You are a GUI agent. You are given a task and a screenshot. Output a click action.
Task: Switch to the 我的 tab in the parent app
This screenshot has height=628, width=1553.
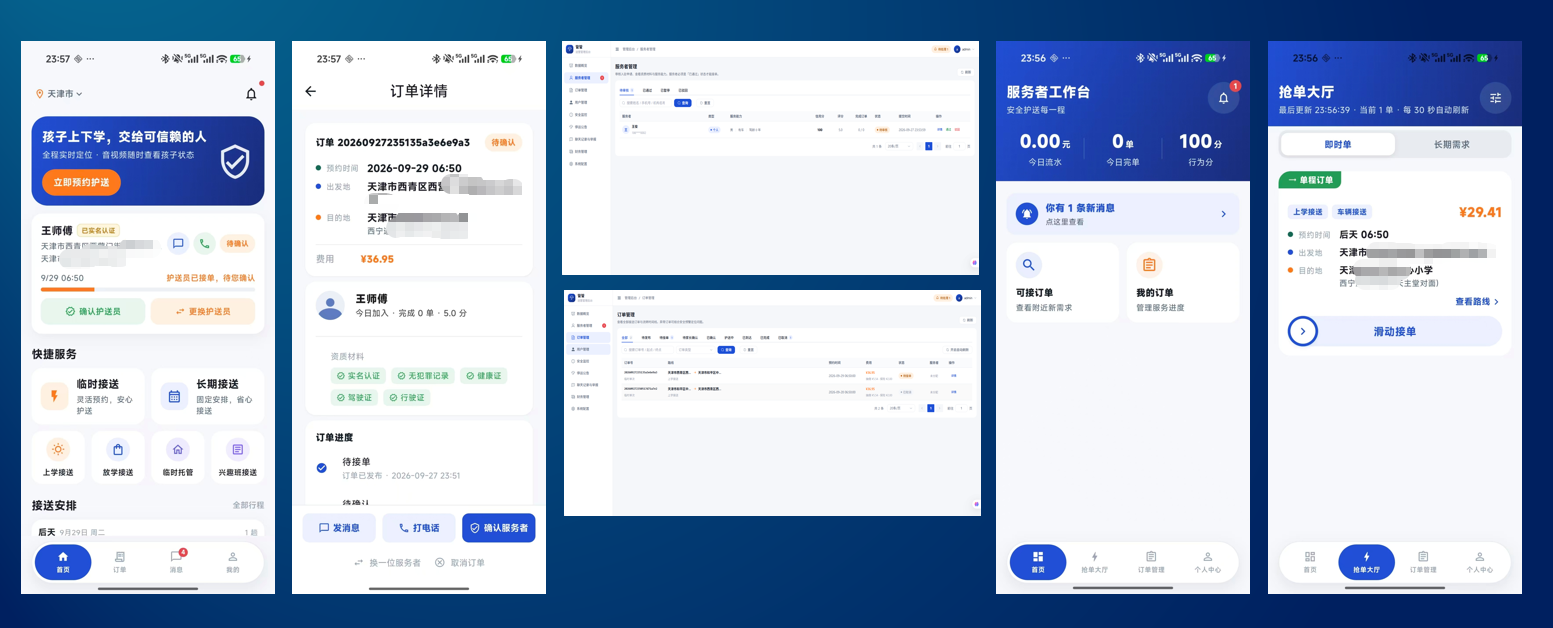tap(233, 561)
